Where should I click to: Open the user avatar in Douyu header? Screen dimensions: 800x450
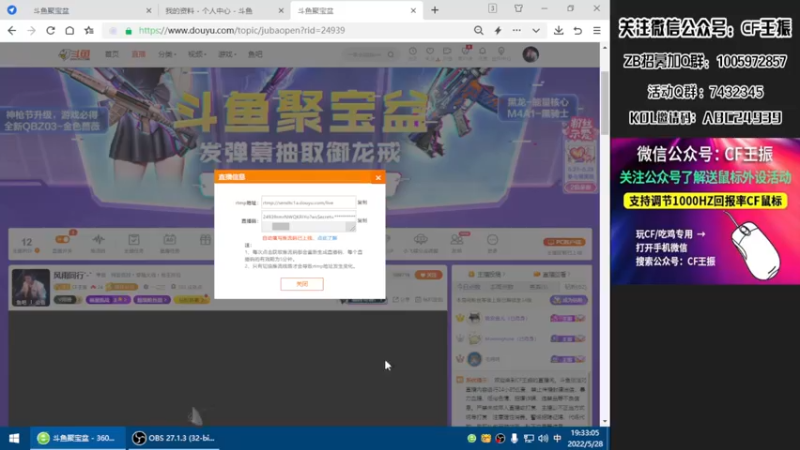coord(531,55)
